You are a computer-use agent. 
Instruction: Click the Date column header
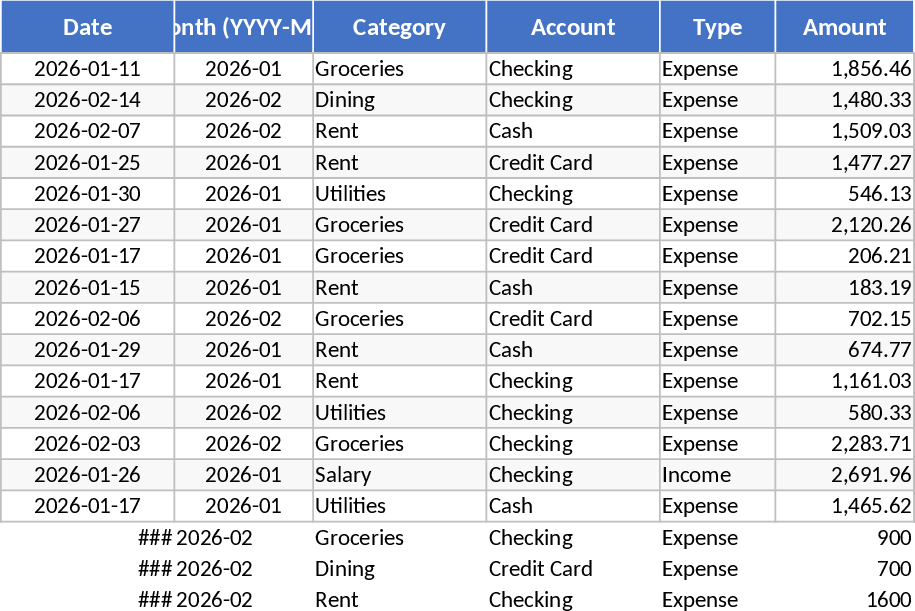(87, 27)
